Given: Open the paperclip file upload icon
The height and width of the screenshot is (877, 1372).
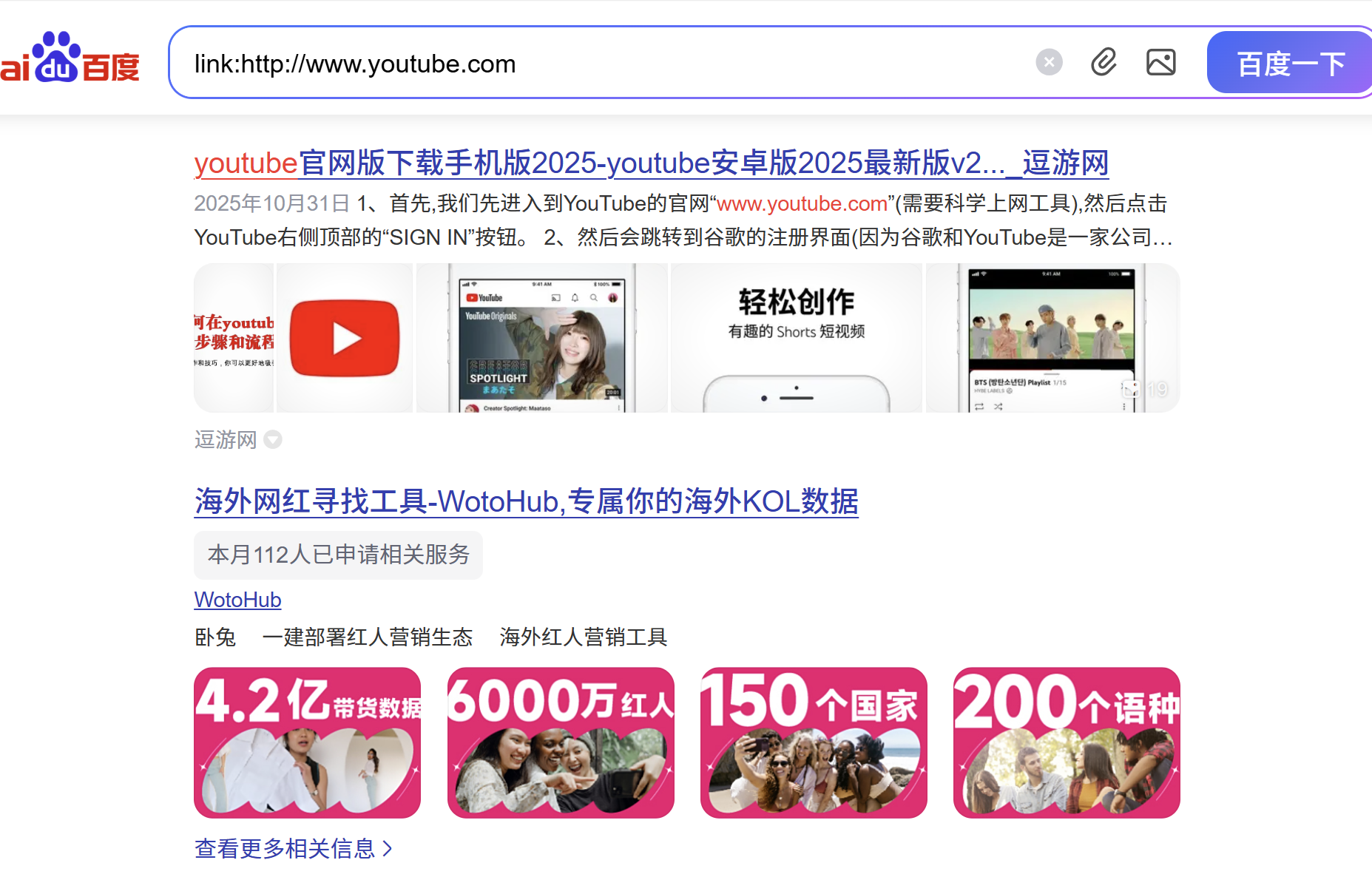Looking at the screenshot, I should [1104, 62].
